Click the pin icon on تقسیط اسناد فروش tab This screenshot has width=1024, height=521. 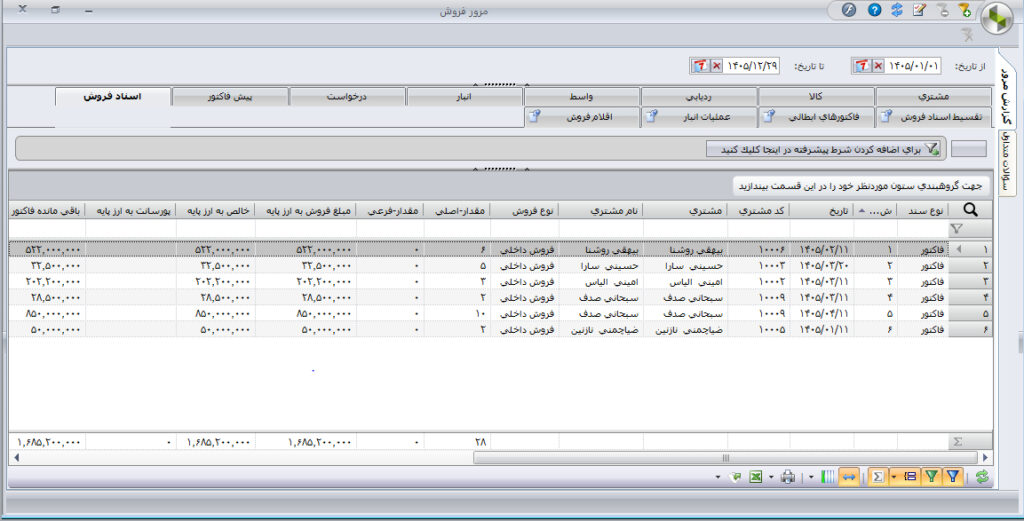click(886, 116)
